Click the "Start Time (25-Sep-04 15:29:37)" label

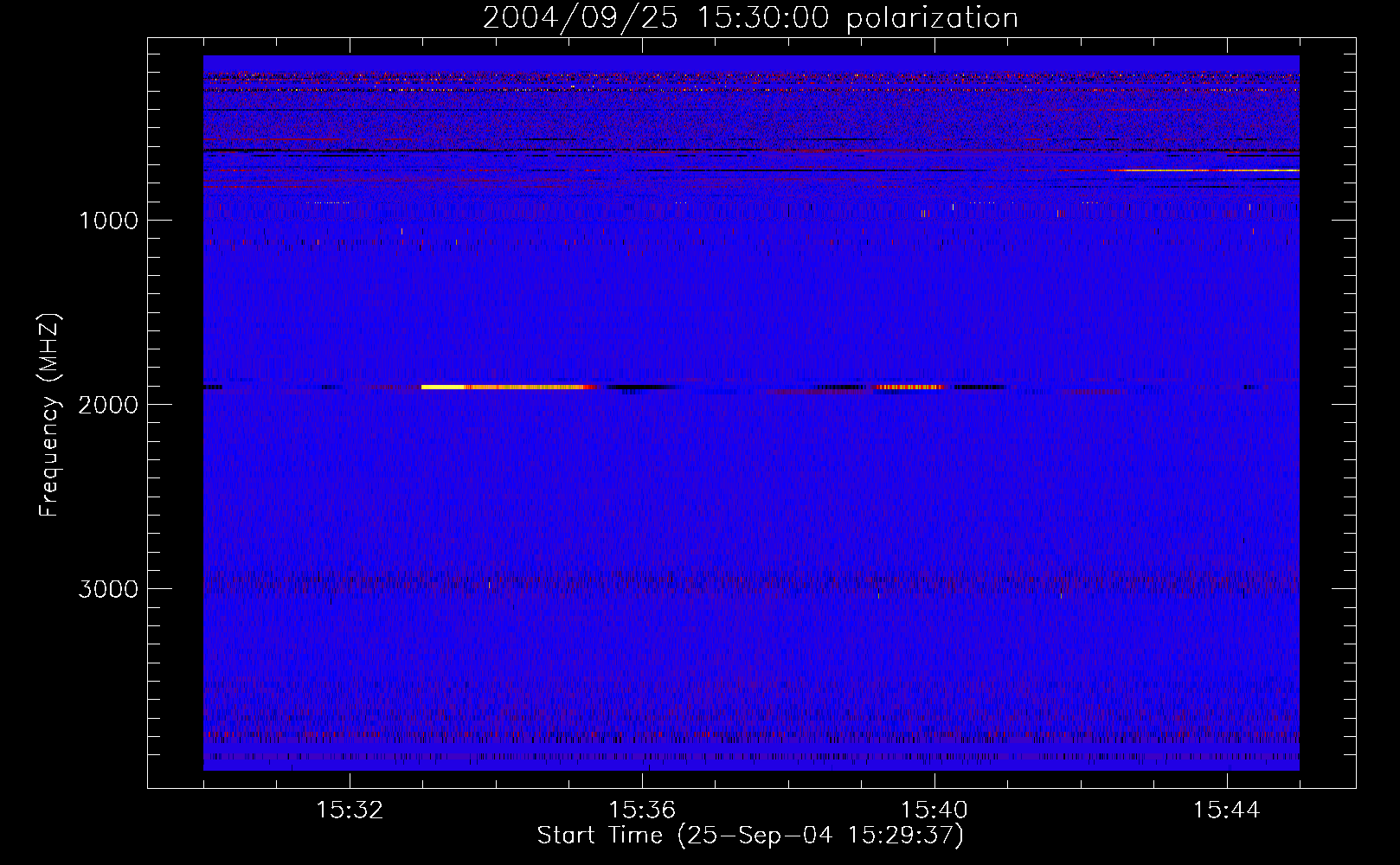[750, 836]
